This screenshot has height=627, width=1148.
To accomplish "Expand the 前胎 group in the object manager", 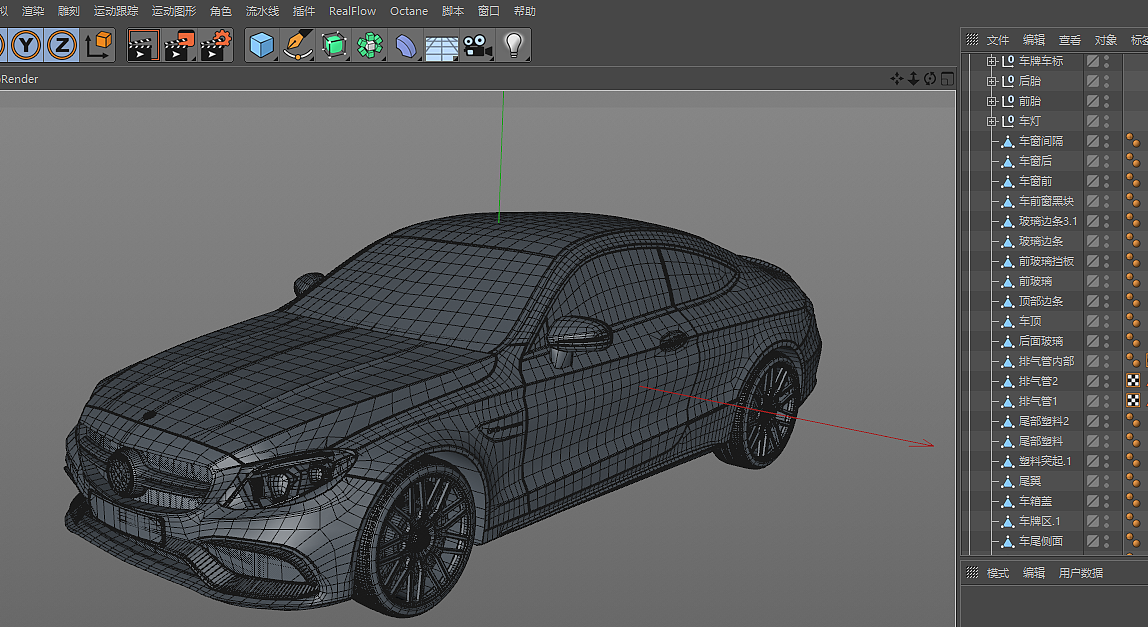I will (x=991, y=100).
